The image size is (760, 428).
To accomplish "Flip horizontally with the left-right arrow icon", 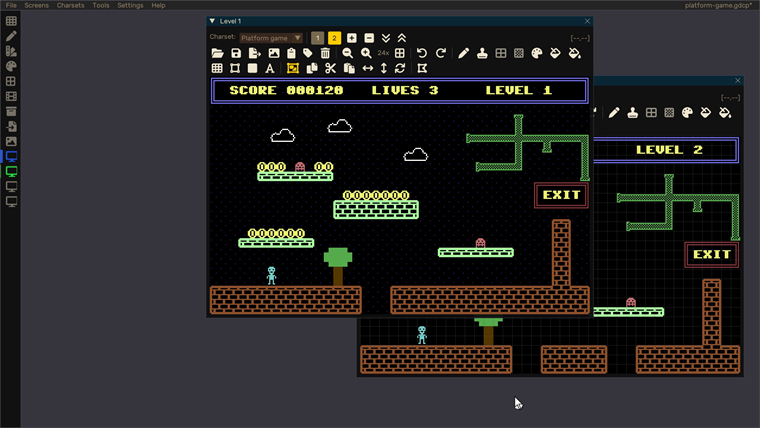I will coord(368,68).
